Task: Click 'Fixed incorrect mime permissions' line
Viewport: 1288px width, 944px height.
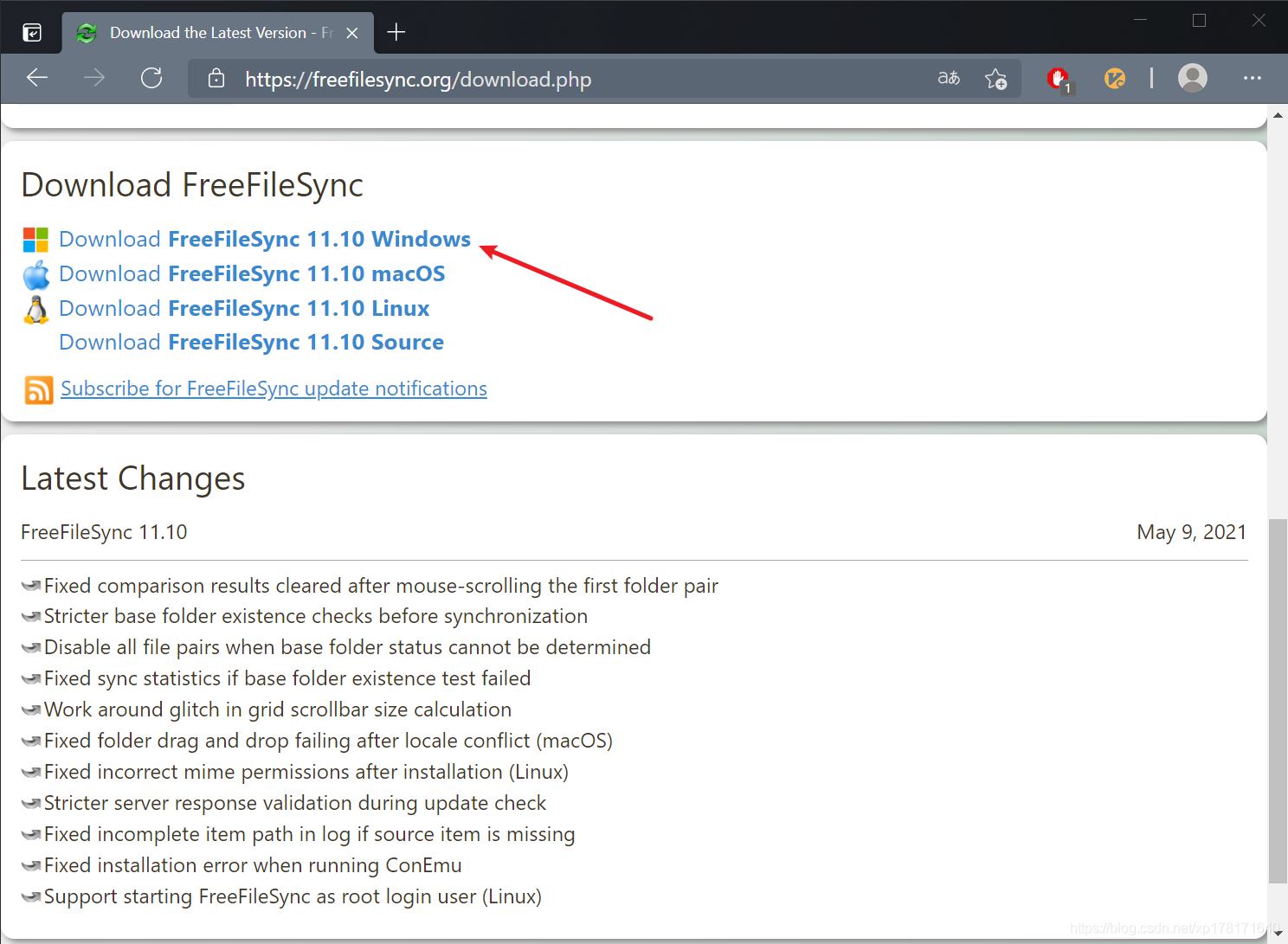Action: [306, 772]
